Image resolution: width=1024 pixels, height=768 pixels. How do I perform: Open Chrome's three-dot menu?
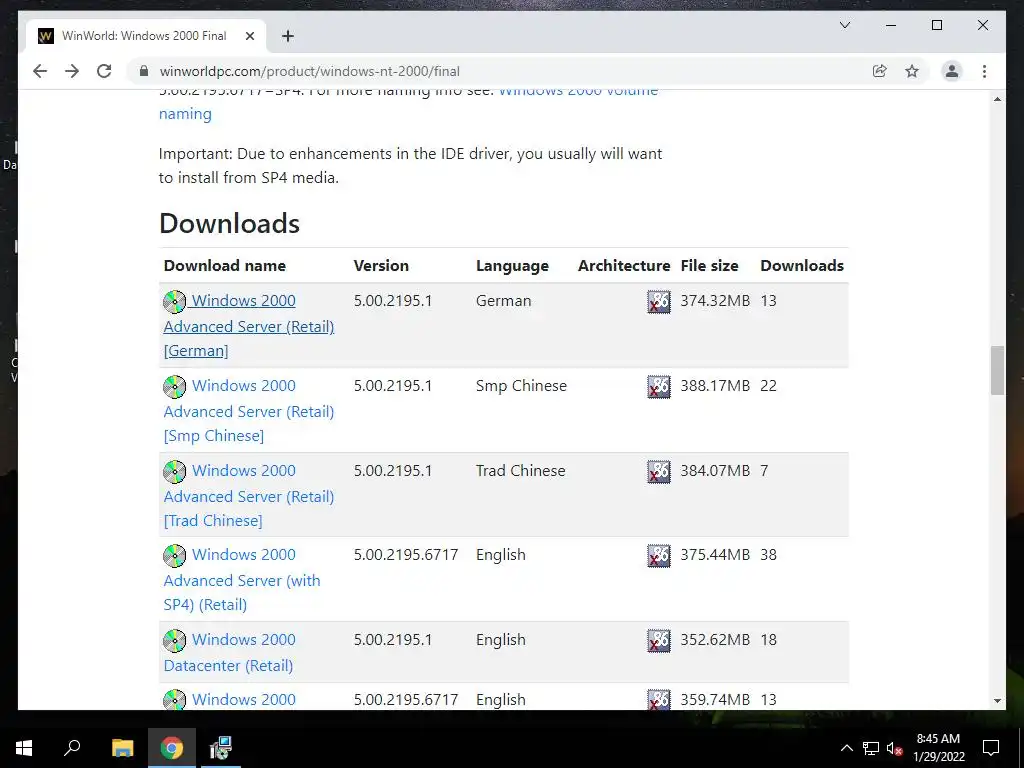click(x=984, y=71)
